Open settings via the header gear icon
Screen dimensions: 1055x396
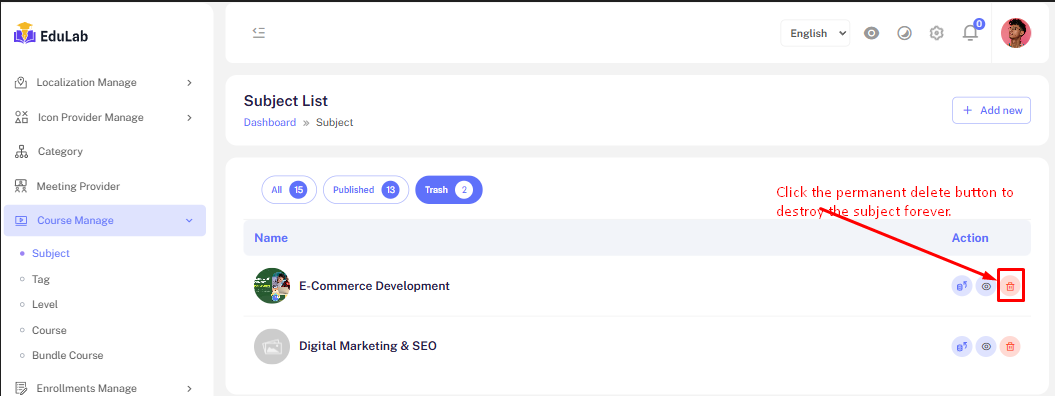click(937, 33)
